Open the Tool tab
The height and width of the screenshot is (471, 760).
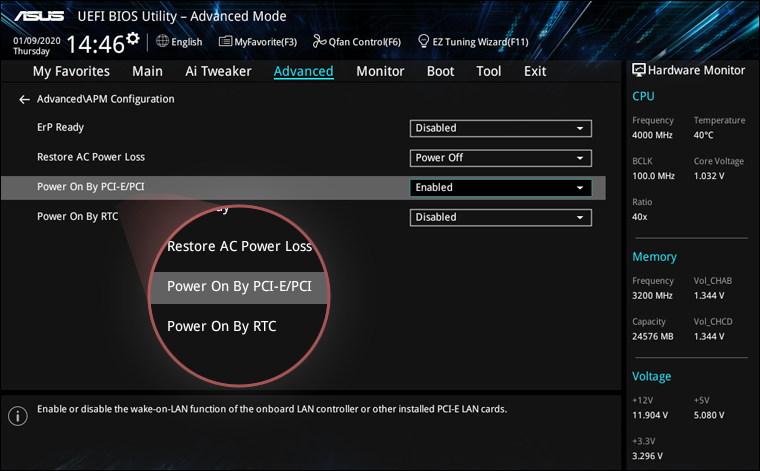click(489, 71)
